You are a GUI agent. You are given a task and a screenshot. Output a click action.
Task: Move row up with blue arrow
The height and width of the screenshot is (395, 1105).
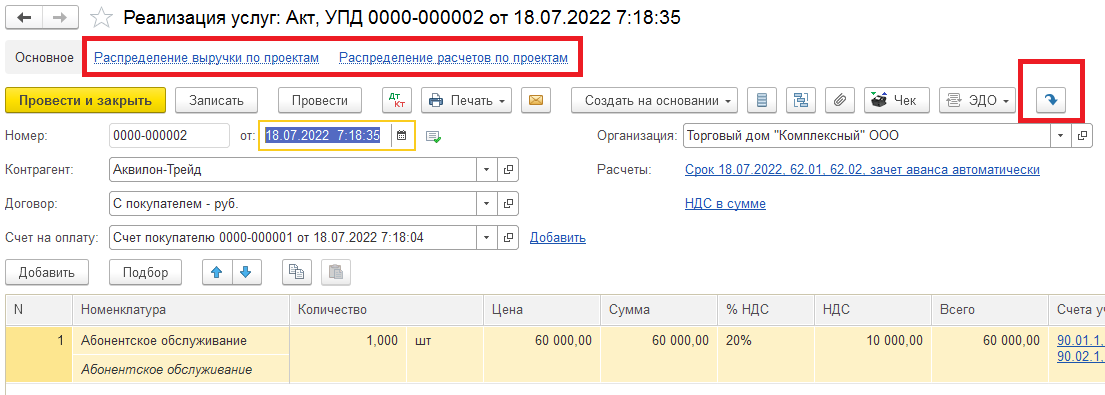tap(217, 272)
